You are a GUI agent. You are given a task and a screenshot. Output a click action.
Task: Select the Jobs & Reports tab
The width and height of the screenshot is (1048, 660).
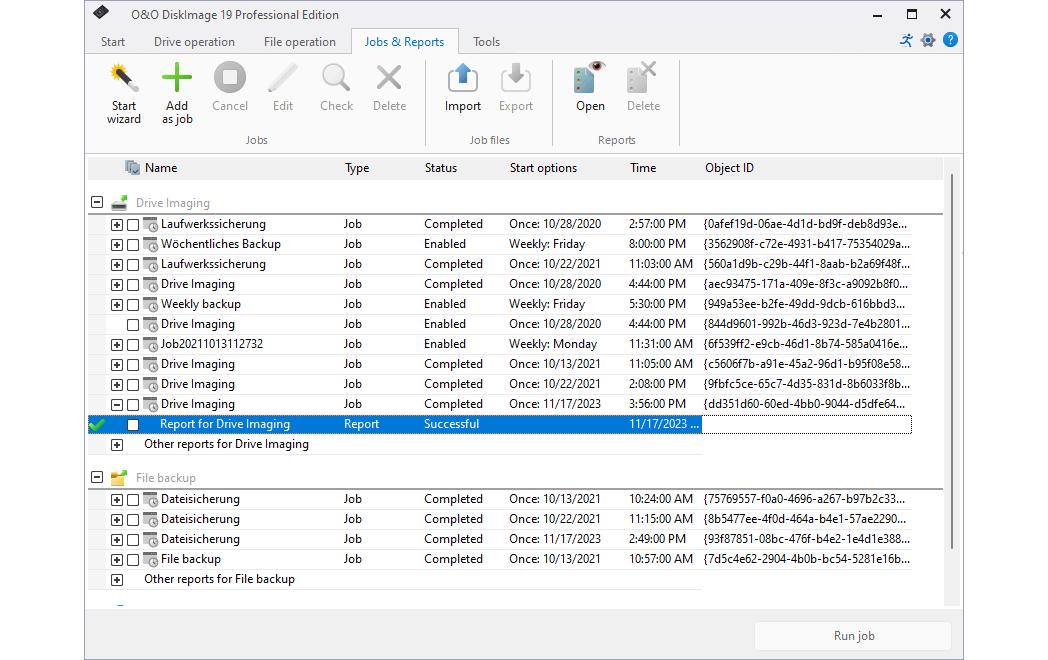pyautogui.click(x=404, y=41)
